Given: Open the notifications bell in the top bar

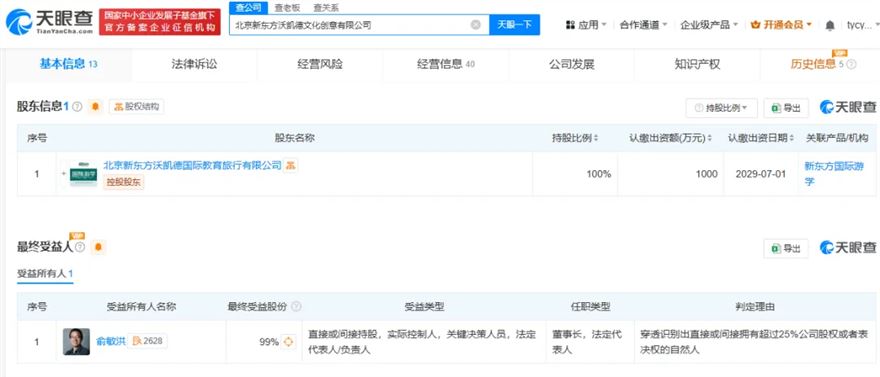Looking at the screenshot, I should coord(830,25).
